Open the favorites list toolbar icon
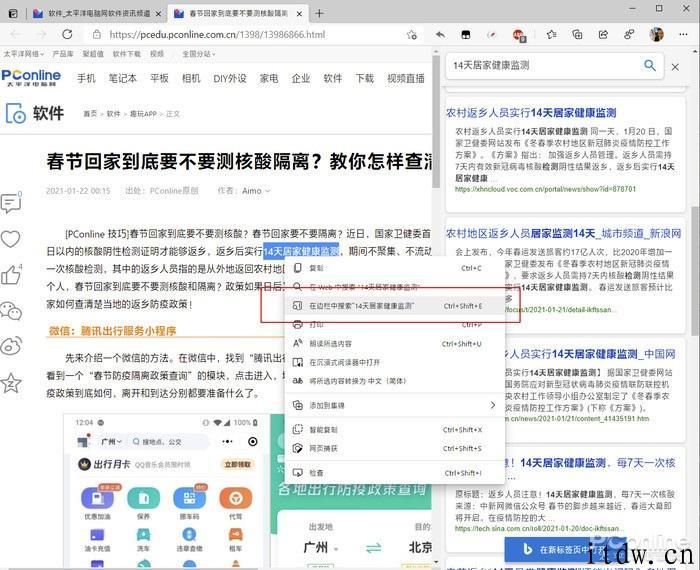 (551, 35)
